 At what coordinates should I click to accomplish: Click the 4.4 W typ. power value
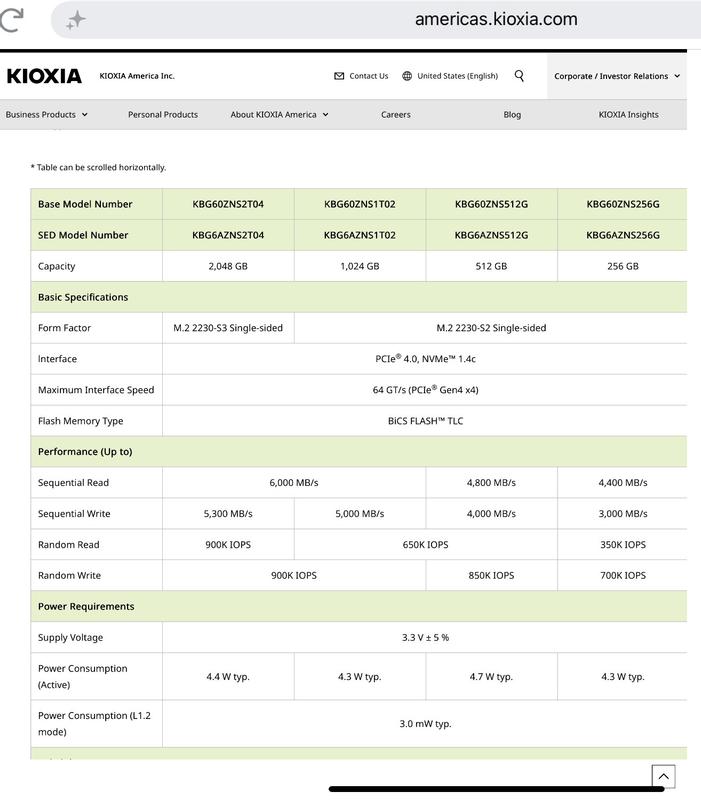click(228, 677)
